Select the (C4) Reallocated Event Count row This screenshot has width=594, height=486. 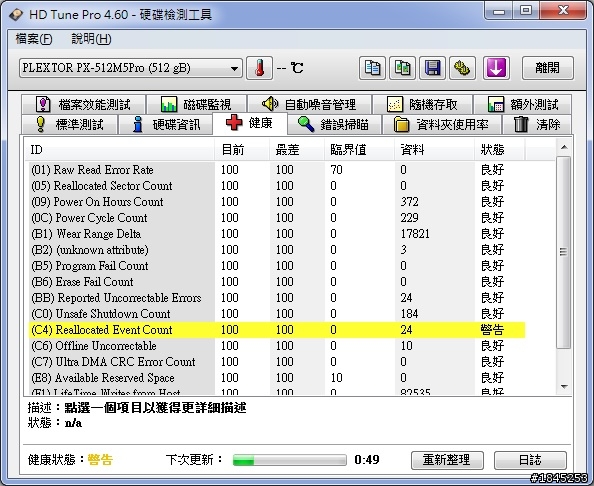pos(277,330)
